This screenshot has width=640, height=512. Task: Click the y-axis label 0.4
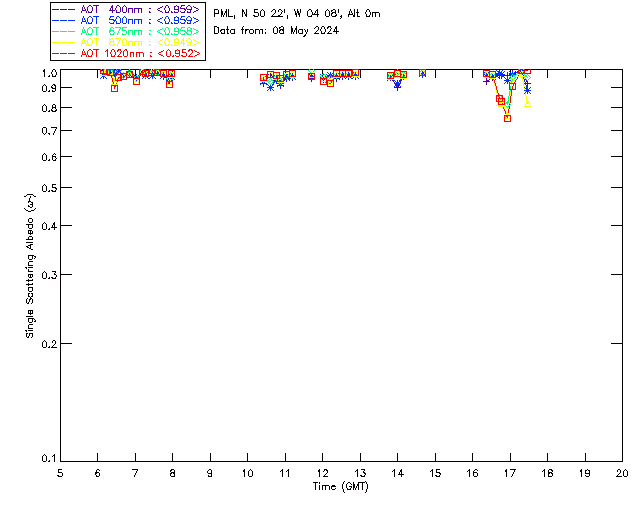click(49, 226)
